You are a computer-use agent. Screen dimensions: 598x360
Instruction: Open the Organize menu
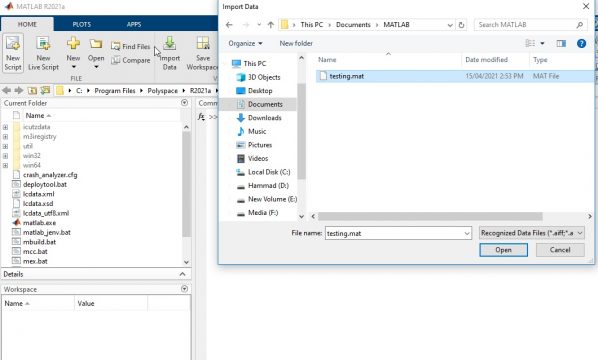245,43
